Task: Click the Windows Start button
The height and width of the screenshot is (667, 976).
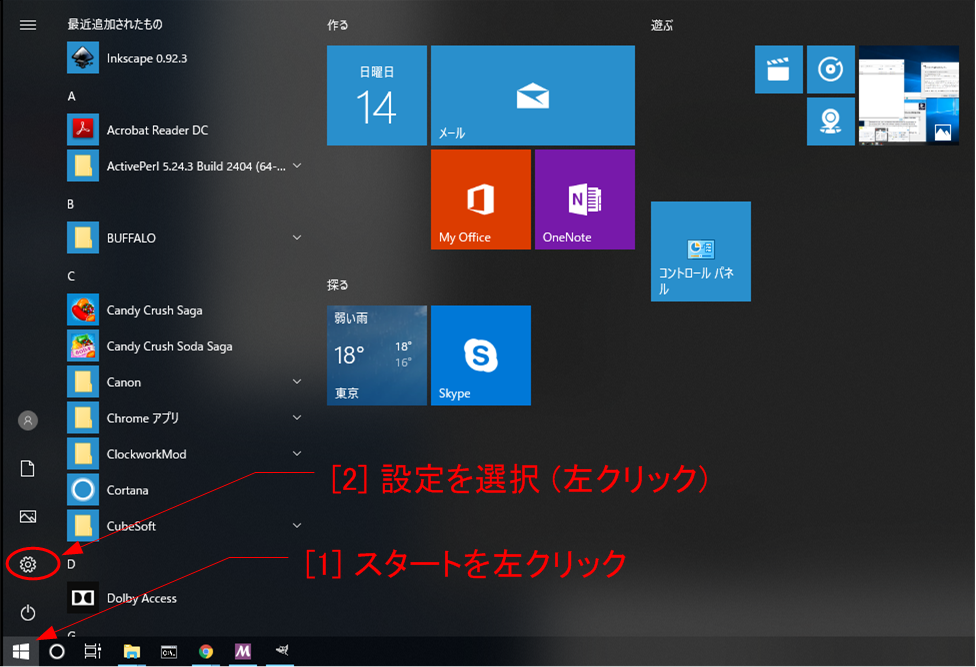Action: click(21, 651)
